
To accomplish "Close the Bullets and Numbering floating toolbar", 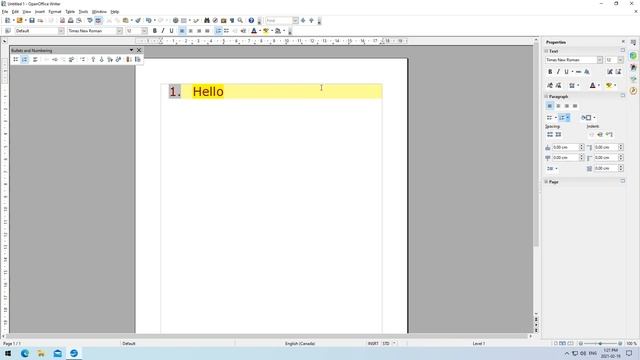I will click(x=139, y=50).
